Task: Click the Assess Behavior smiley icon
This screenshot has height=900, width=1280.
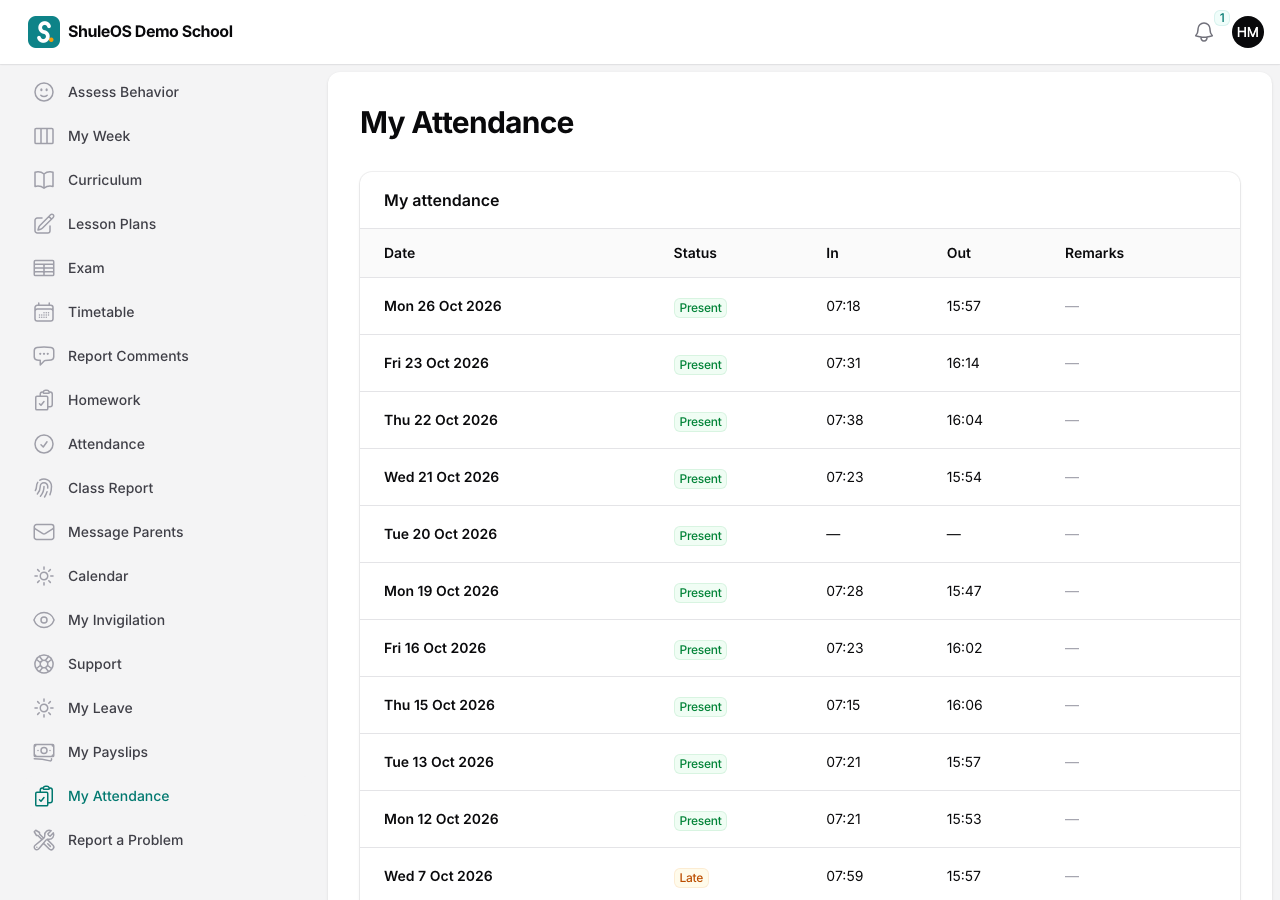Action: coord(44,92)
